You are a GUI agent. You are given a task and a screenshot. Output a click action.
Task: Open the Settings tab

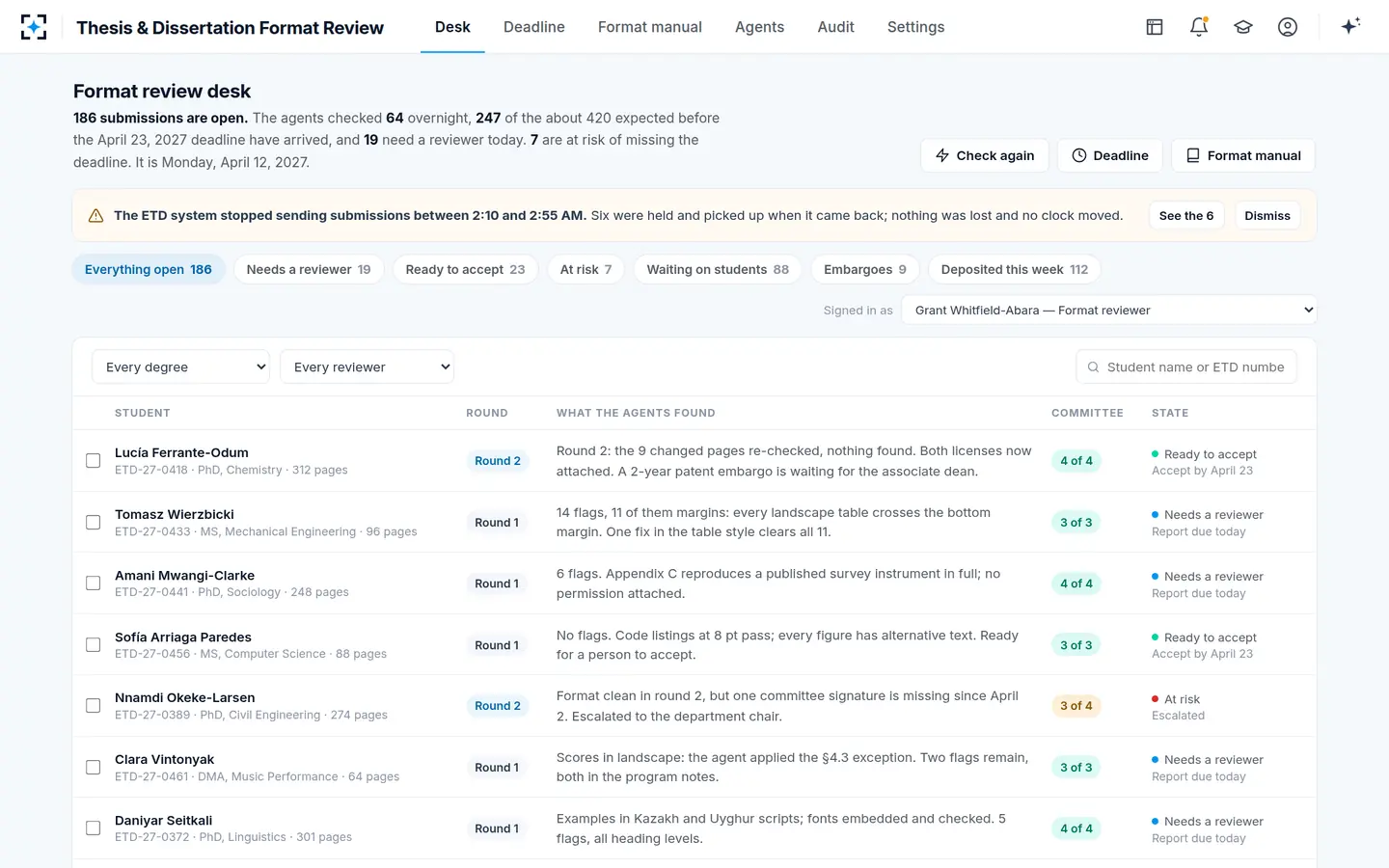click(916, 27)
